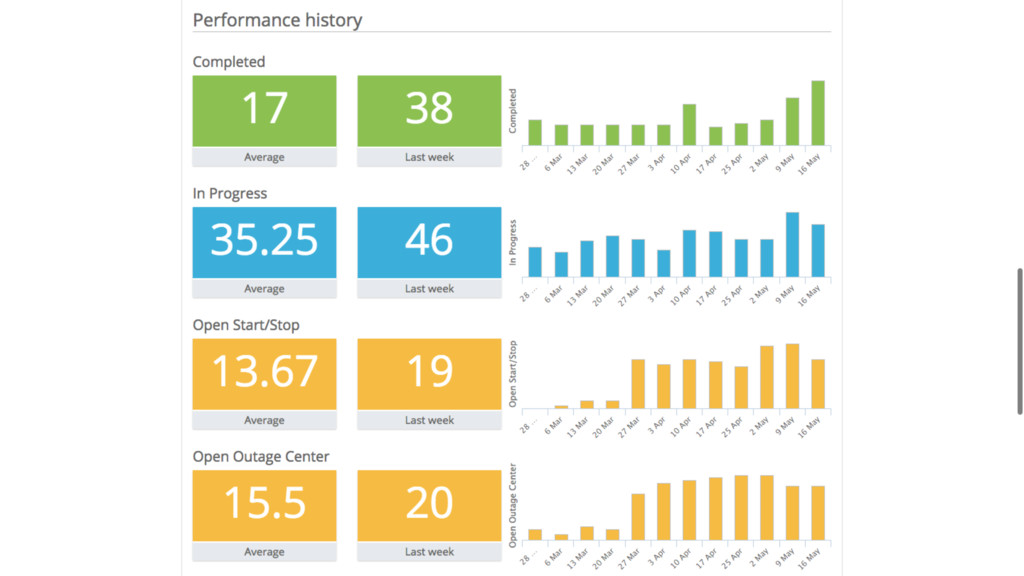Click the 16 May bar in the Completed chart
This screenshot has height=576, width=1024.
coord(818,113)
